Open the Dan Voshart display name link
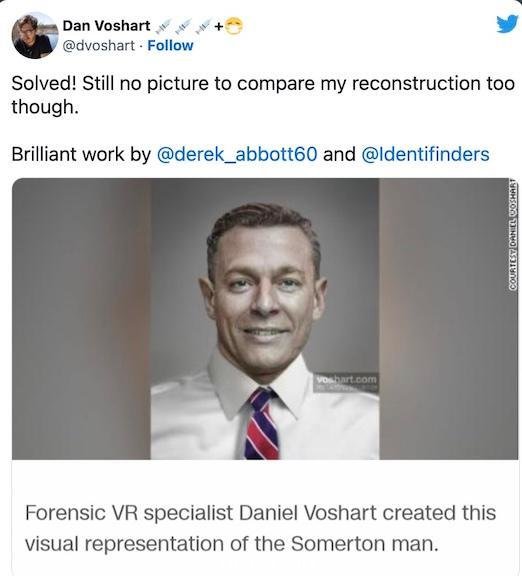This screenshot has height=576, width=522. [x=107, y=26]
